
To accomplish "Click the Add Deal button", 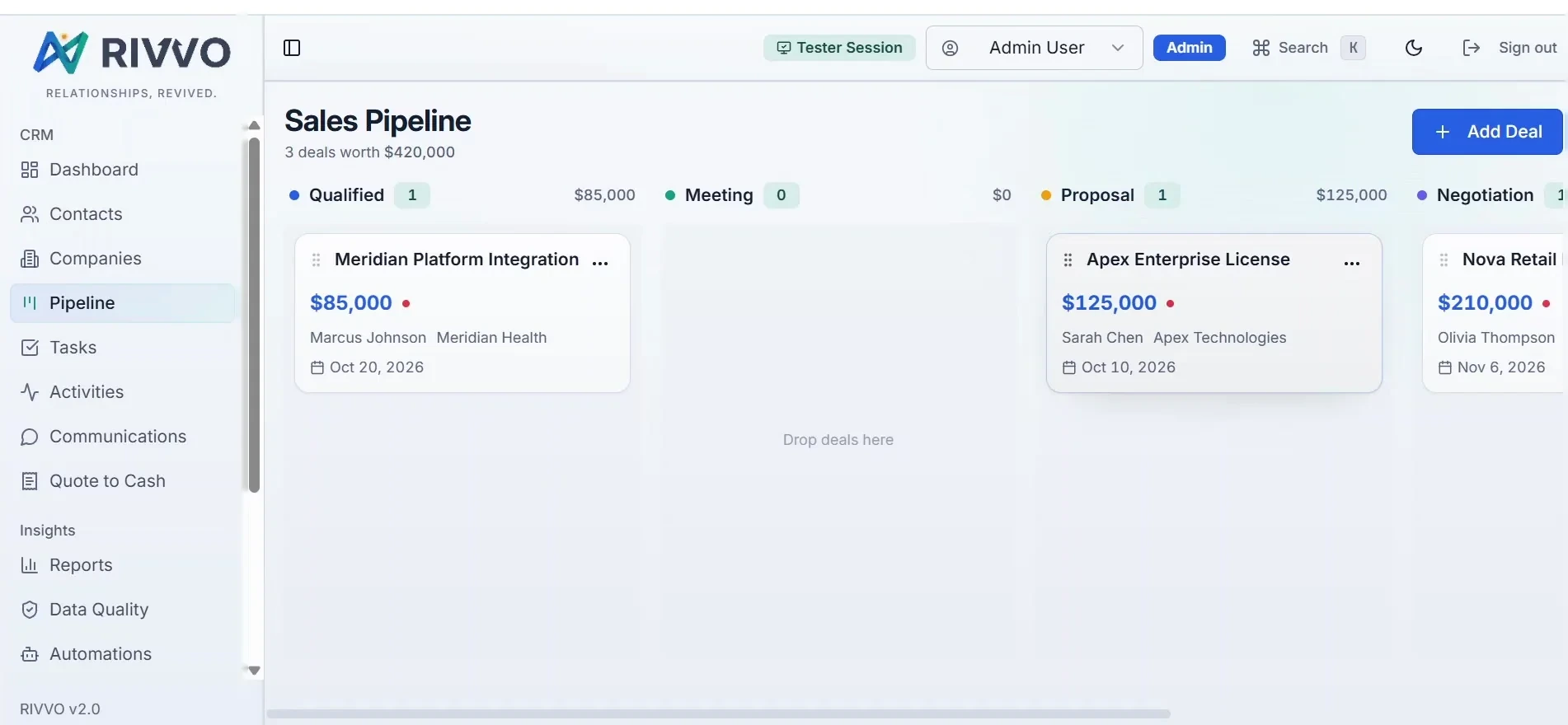I will click(x=1487, y=132).
